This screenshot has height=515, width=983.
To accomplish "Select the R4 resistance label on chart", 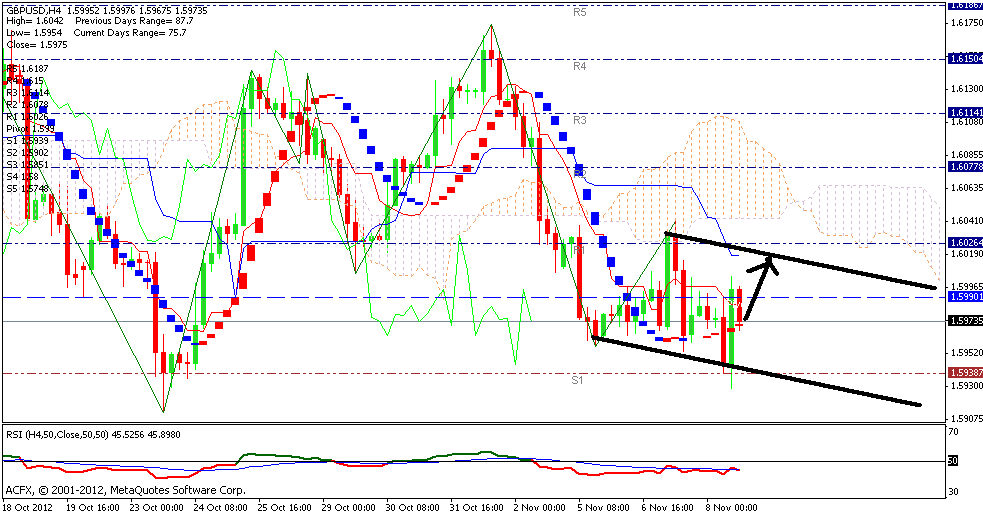I will point(579,66).
